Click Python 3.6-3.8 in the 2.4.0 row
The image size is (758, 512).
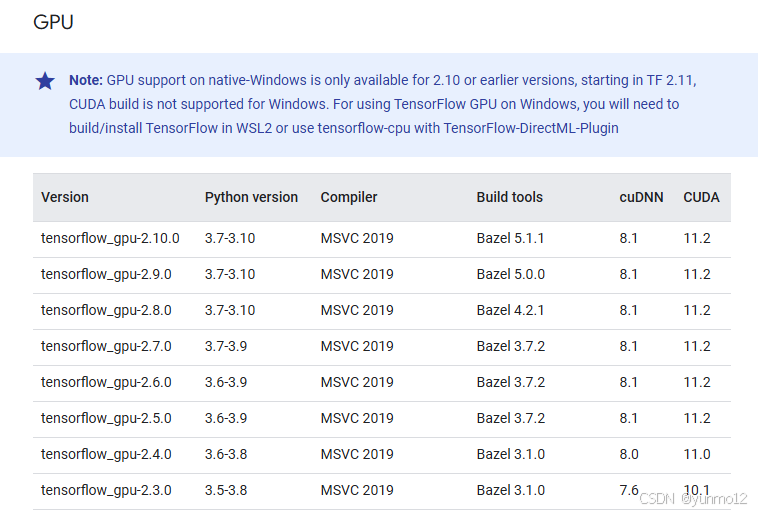[x=226, y=454]
